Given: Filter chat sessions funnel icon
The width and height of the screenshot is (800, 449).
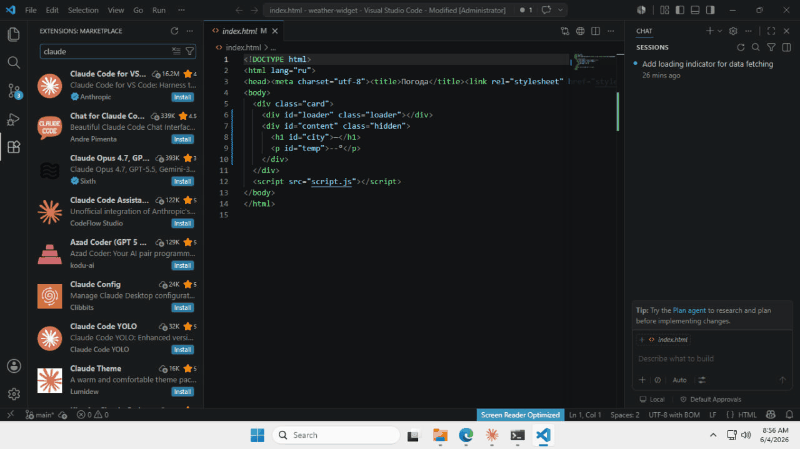Looking at the screenshot, I should (x=771, y=47).
